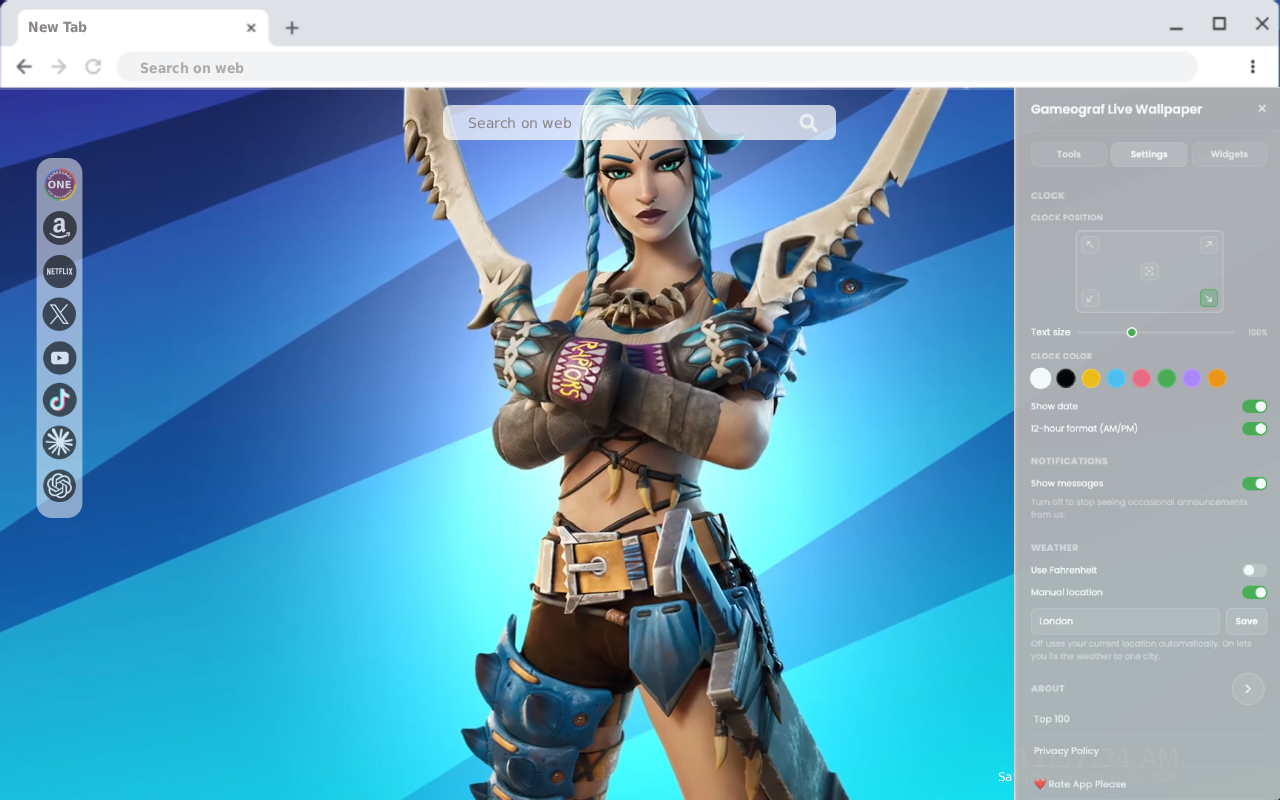Focus the browser address bar
Image resolution: width=1280 pixels, height=800 pixels.
657,67
